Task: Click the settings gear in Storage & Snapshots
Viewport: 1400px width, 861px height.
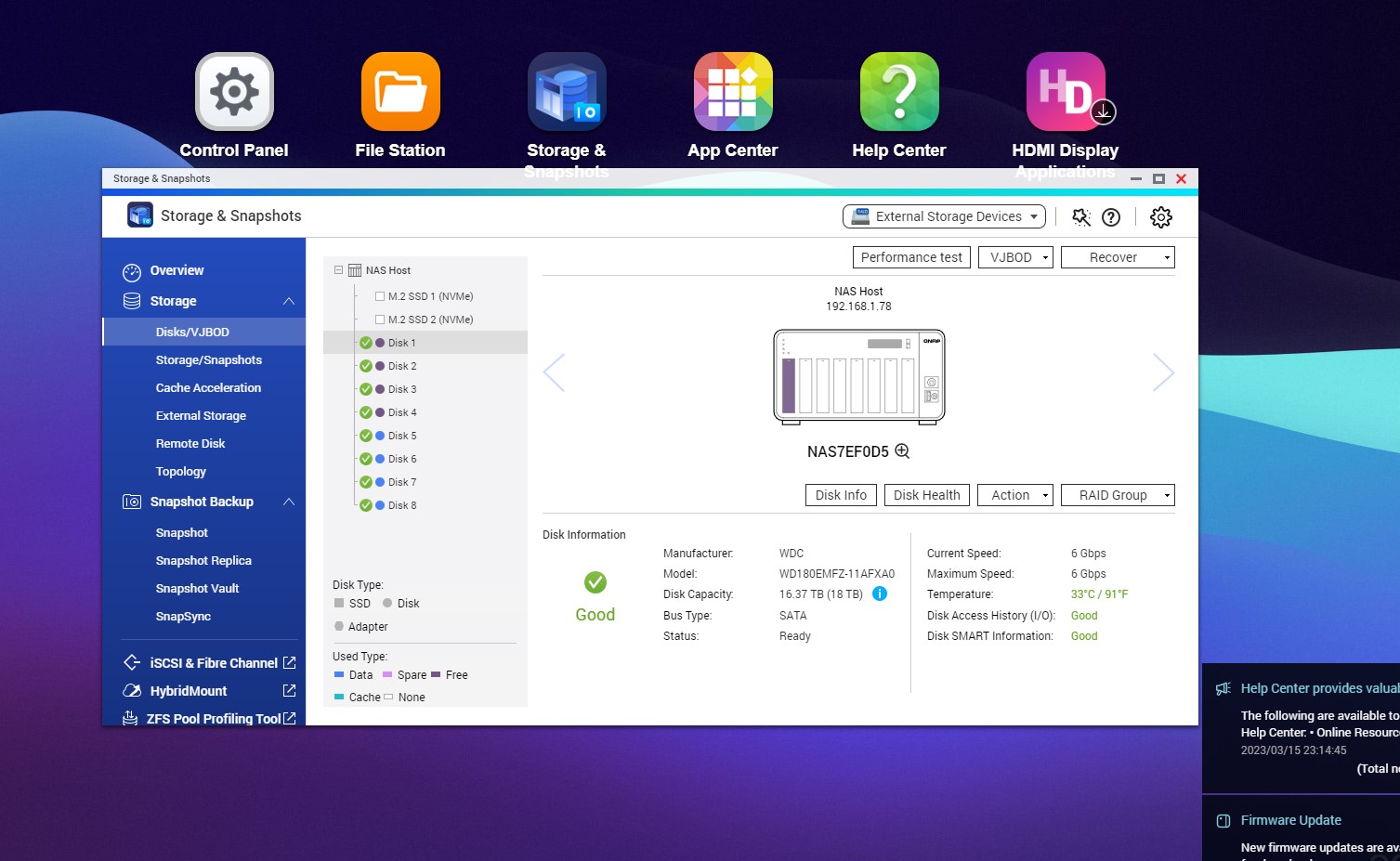Action: [x=1160, y=217]
